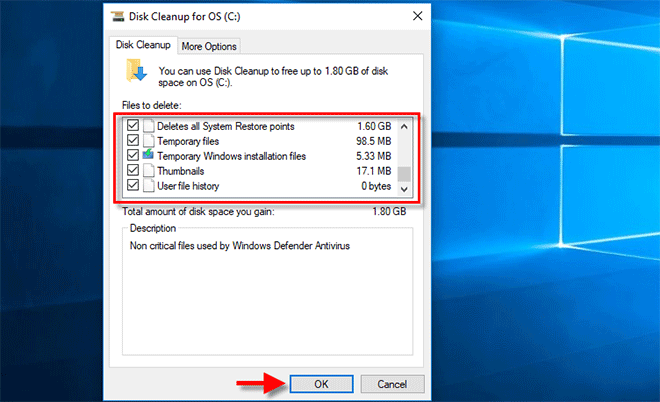Click the total '1.80 GB' gain value
Image resolution: width=660 pixels, height=402 pixels.
[389, 211]
